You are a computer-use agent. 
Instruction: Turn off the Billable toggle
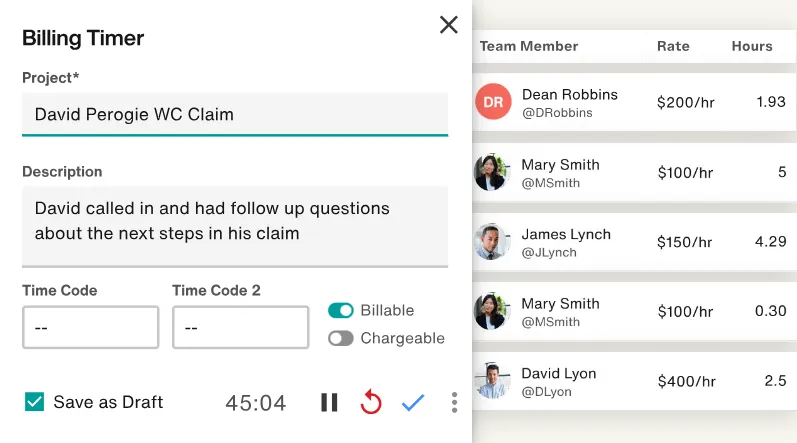[x=341, y=310]
